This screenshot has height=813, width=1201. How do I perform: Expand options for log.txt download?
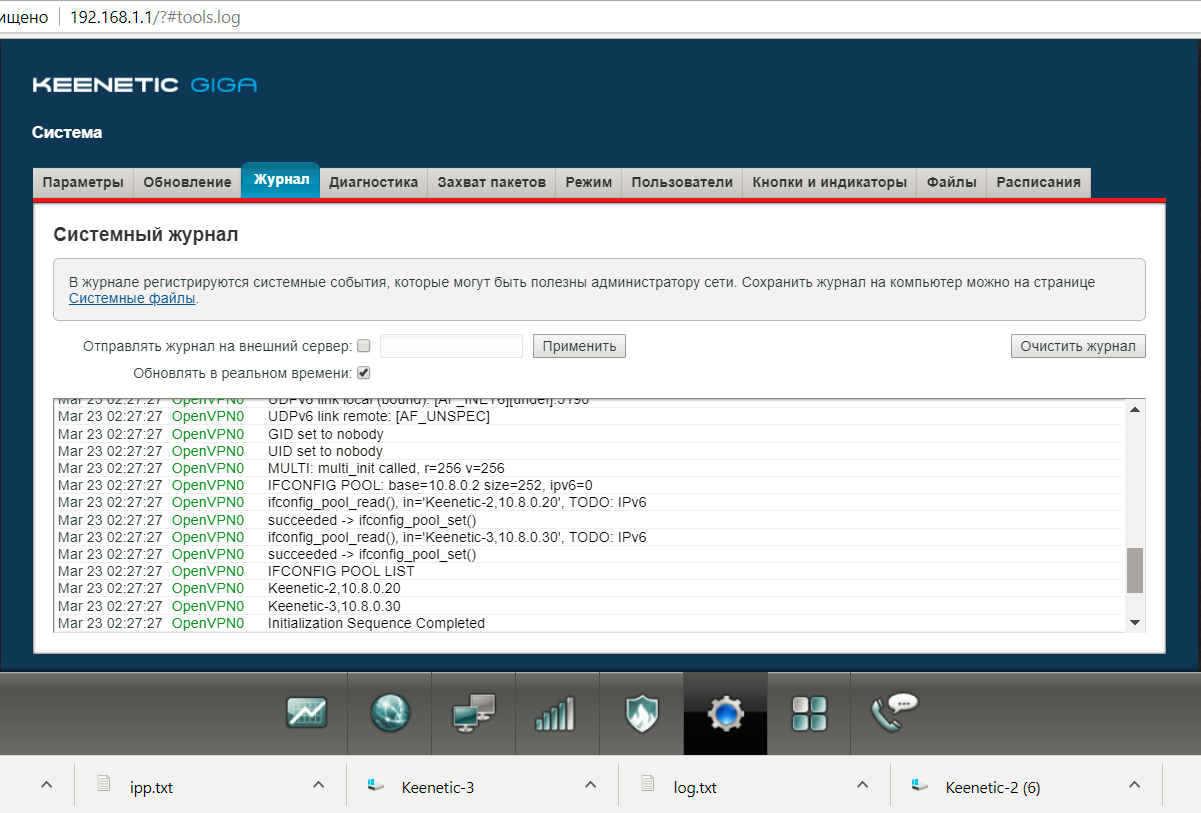(862, 786)
